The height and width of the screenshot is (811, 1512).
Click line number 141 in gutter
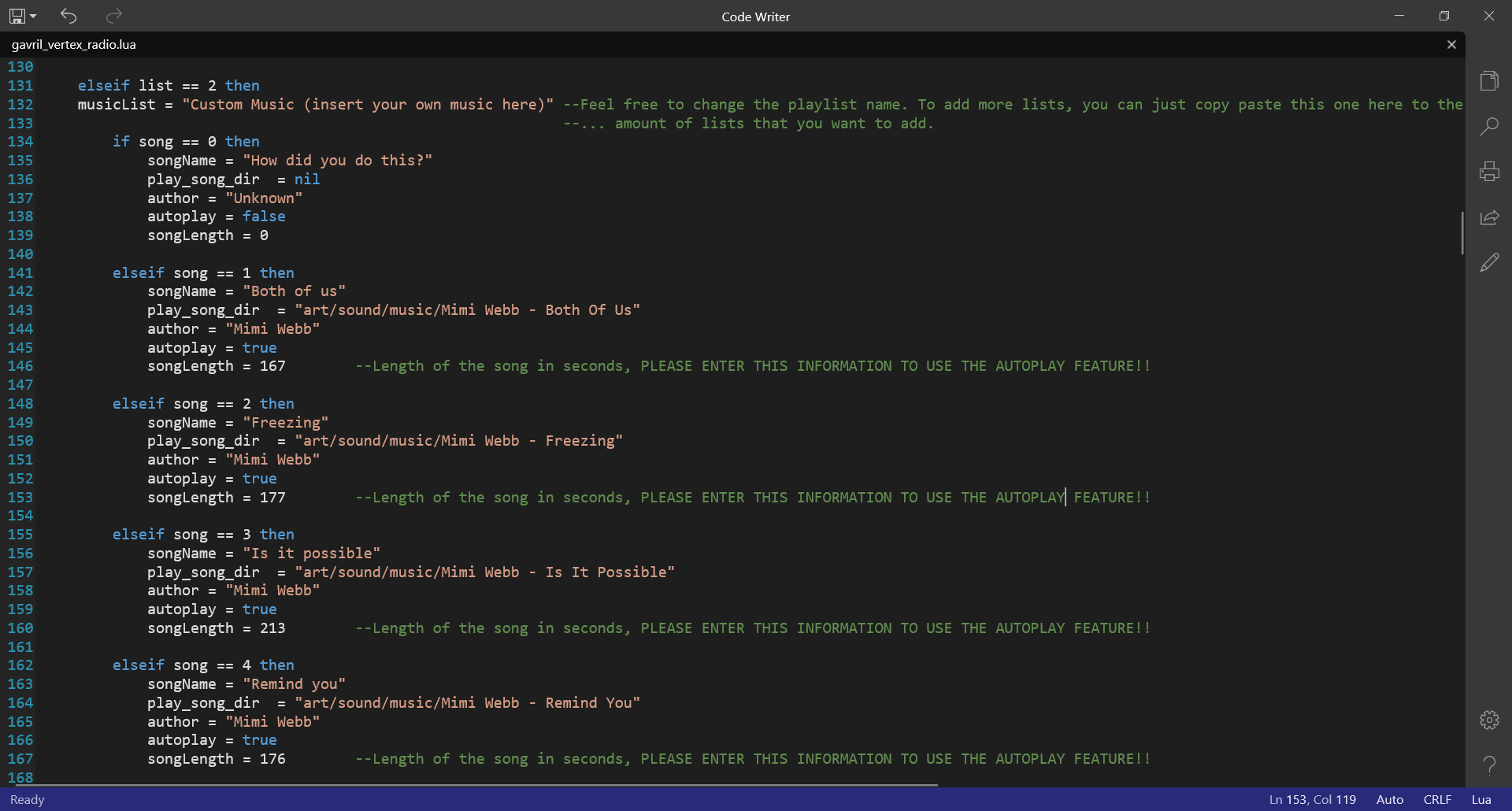pyautogui.click(x=20, y=273)
